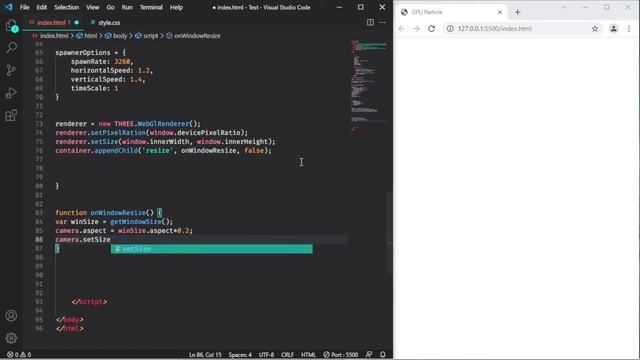The height and width of the screenshot is (360, 640).
Task: Open the Source Control view
Action: coord(11,70)
